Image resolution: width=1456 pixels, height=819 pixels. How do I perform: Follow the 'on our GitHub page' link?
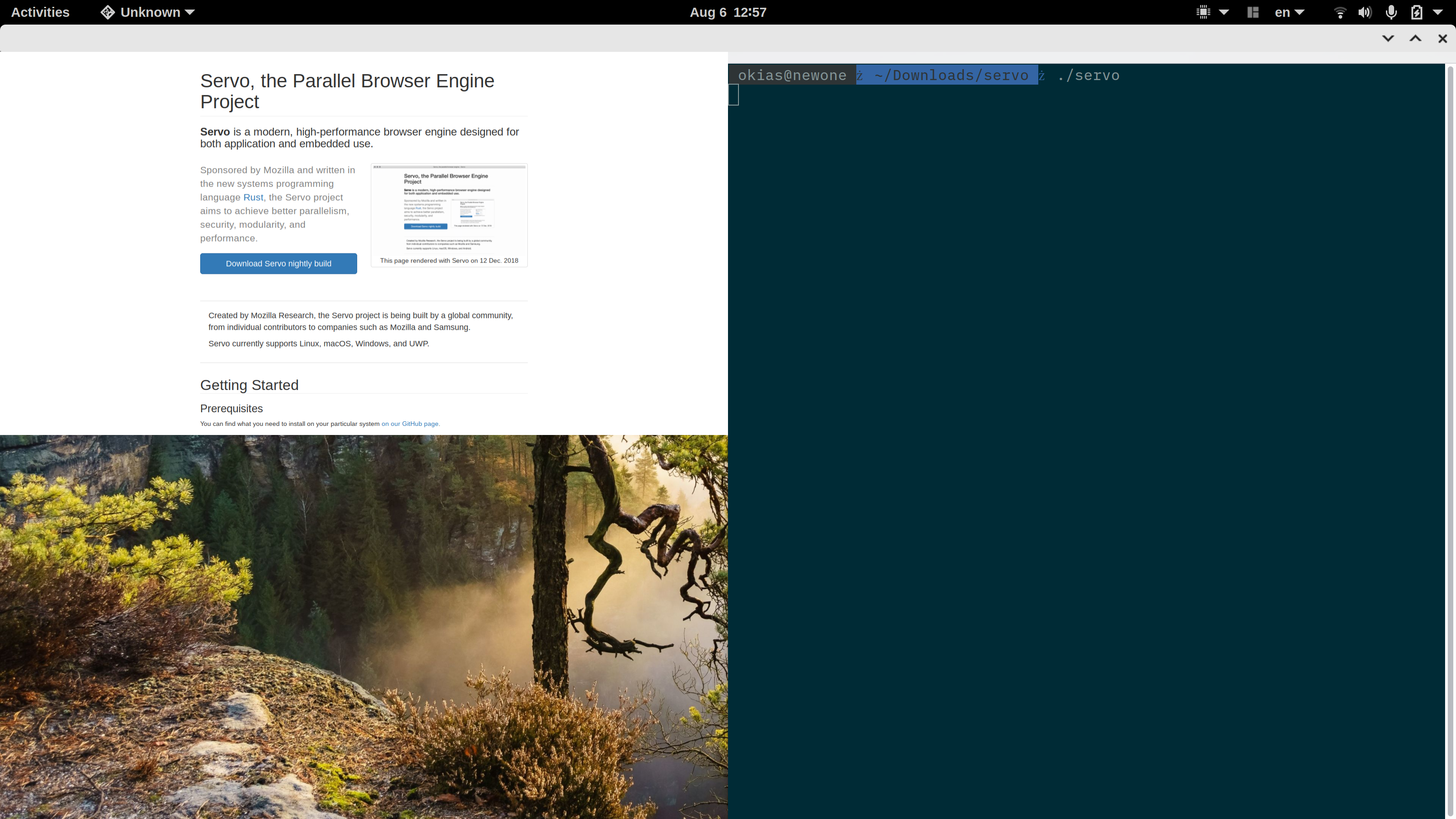pyautogui.click(x=410, y=424)
